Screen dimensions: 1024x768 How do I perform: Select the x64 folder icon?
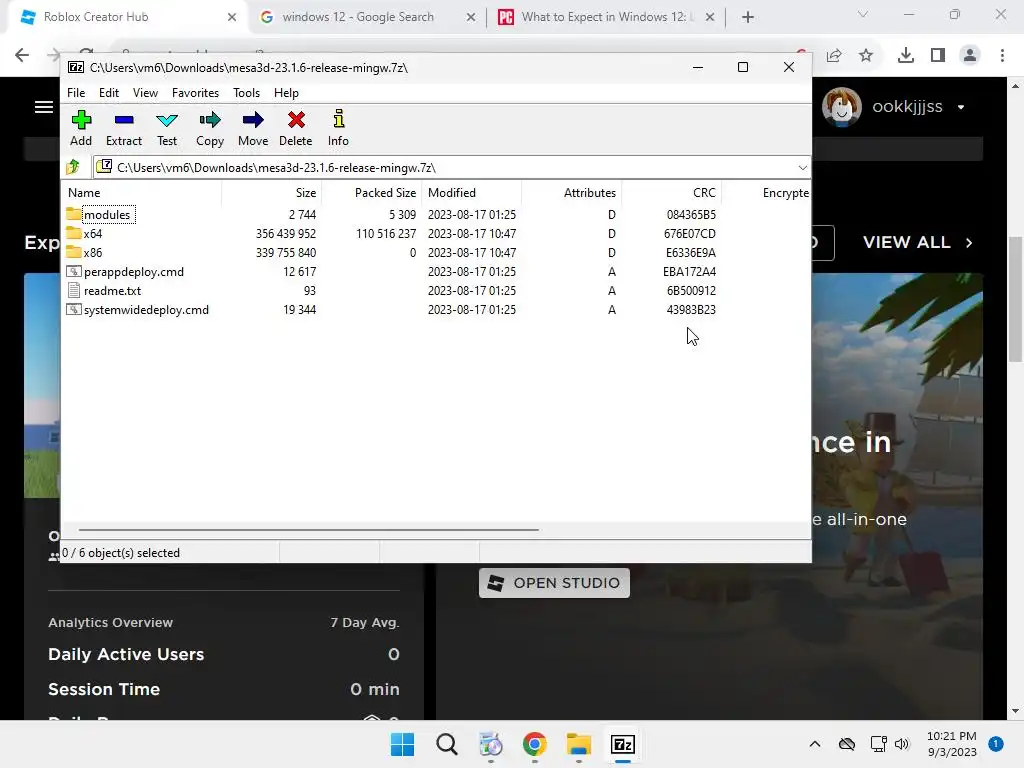[74, 233]
